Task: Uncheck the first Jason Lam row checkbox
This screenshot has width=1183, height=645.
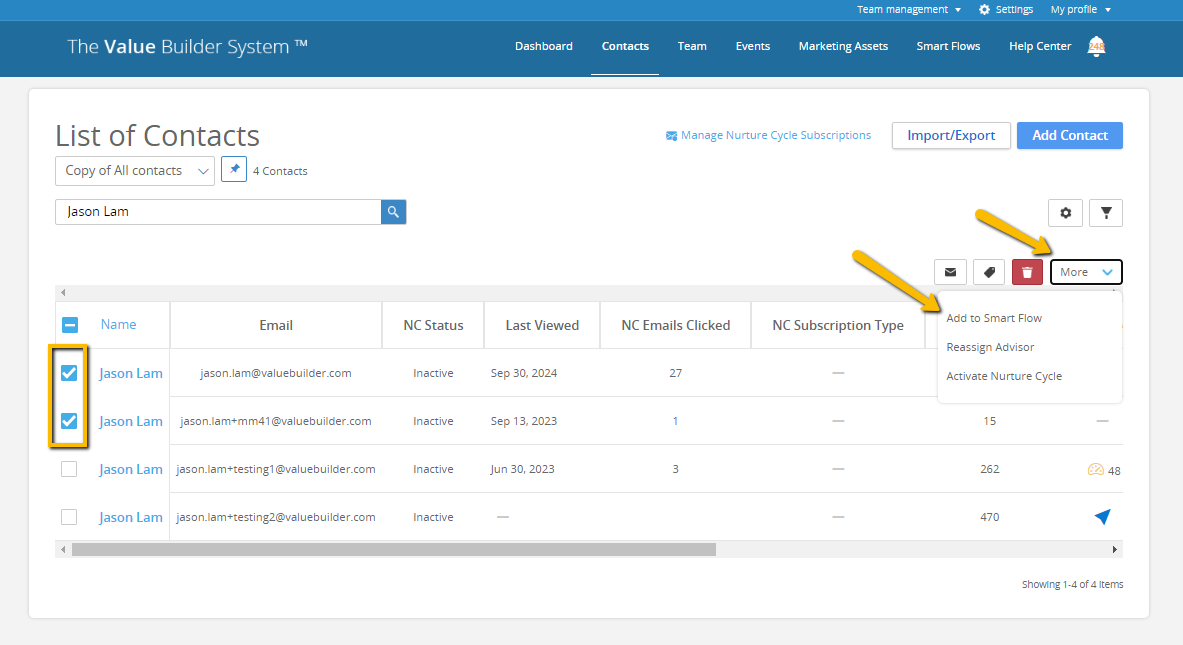Action: tap(69, 372)
